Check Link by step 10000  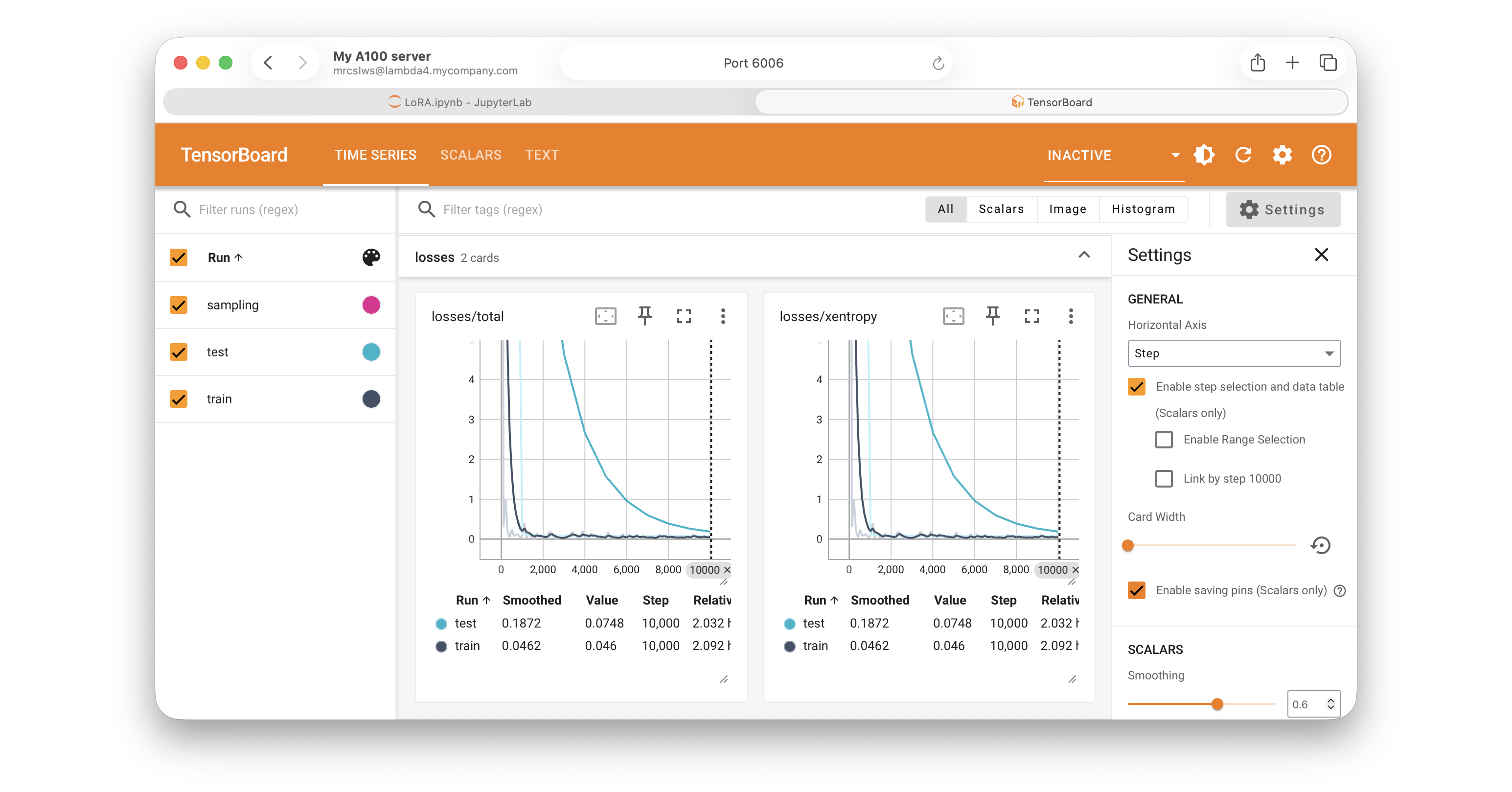point(1163,479)
